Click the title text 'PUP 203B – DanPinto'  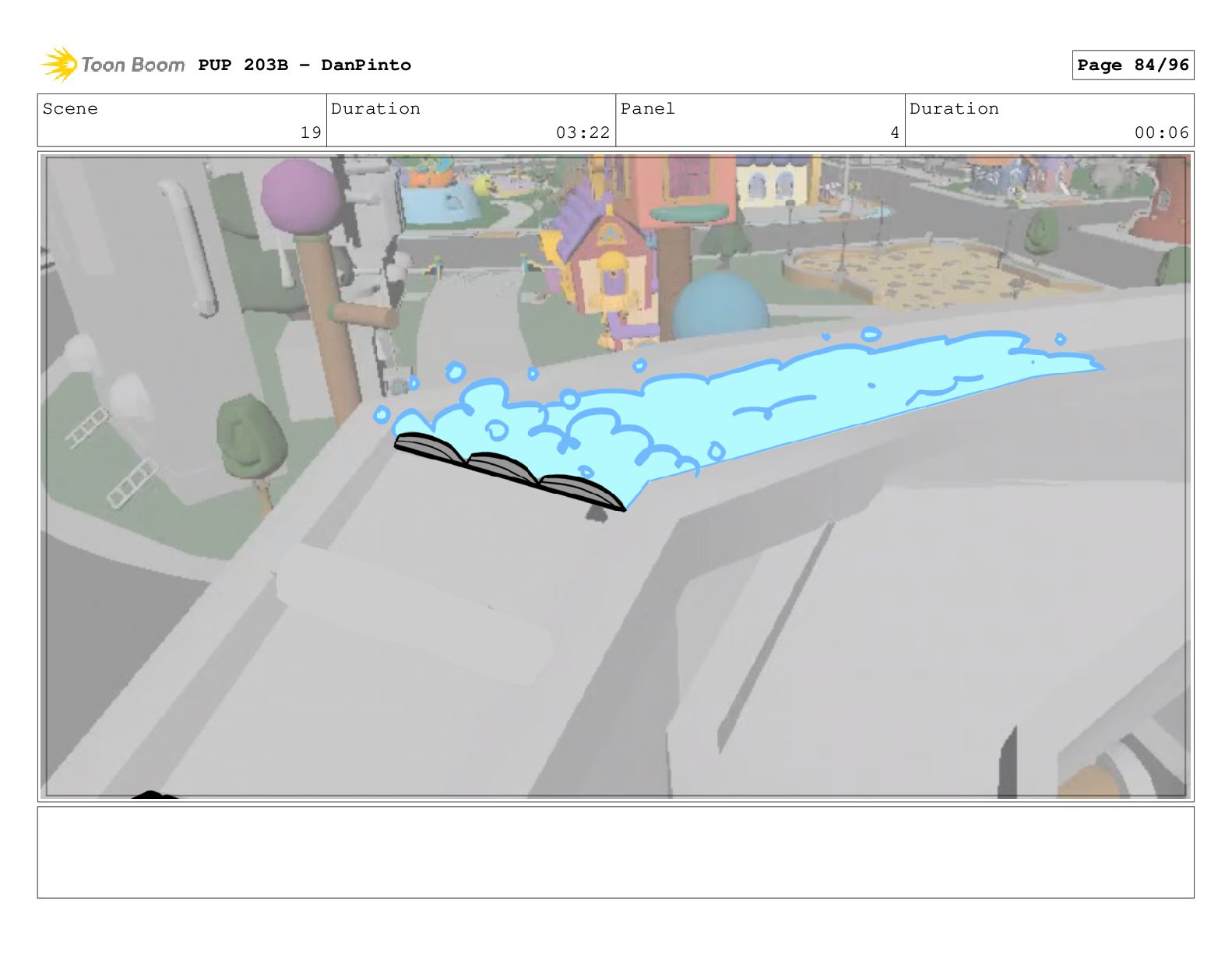tap(304, 65)
